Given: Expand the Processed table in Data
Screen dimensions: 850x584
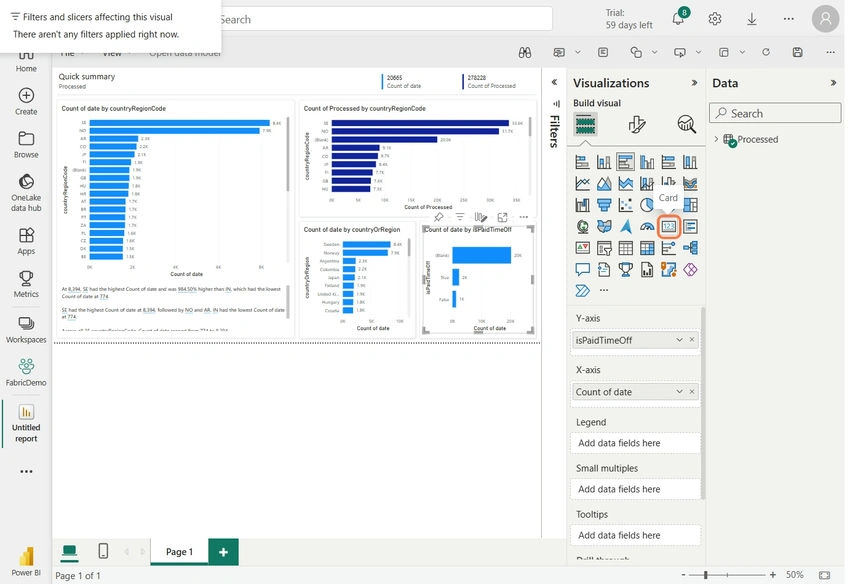Looking at the screenshot, I should tap(716, 139).
